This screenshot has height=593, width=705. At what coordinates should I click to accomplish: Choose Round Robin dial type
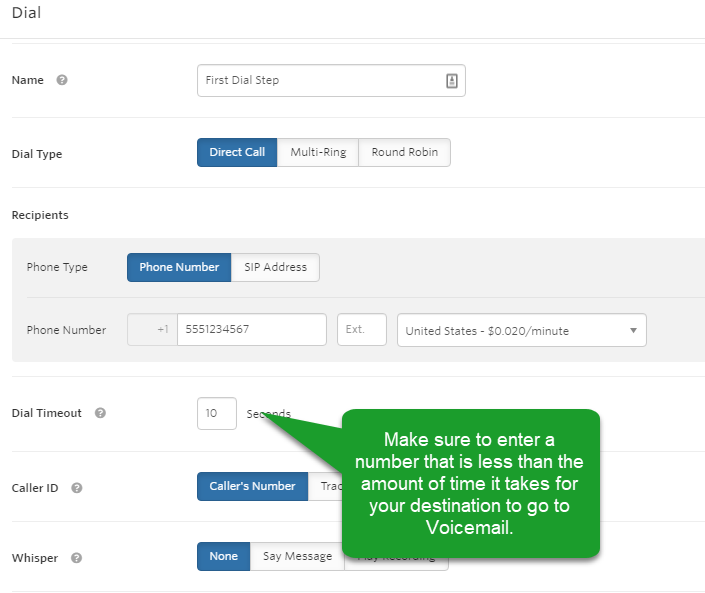pos(404,152)
